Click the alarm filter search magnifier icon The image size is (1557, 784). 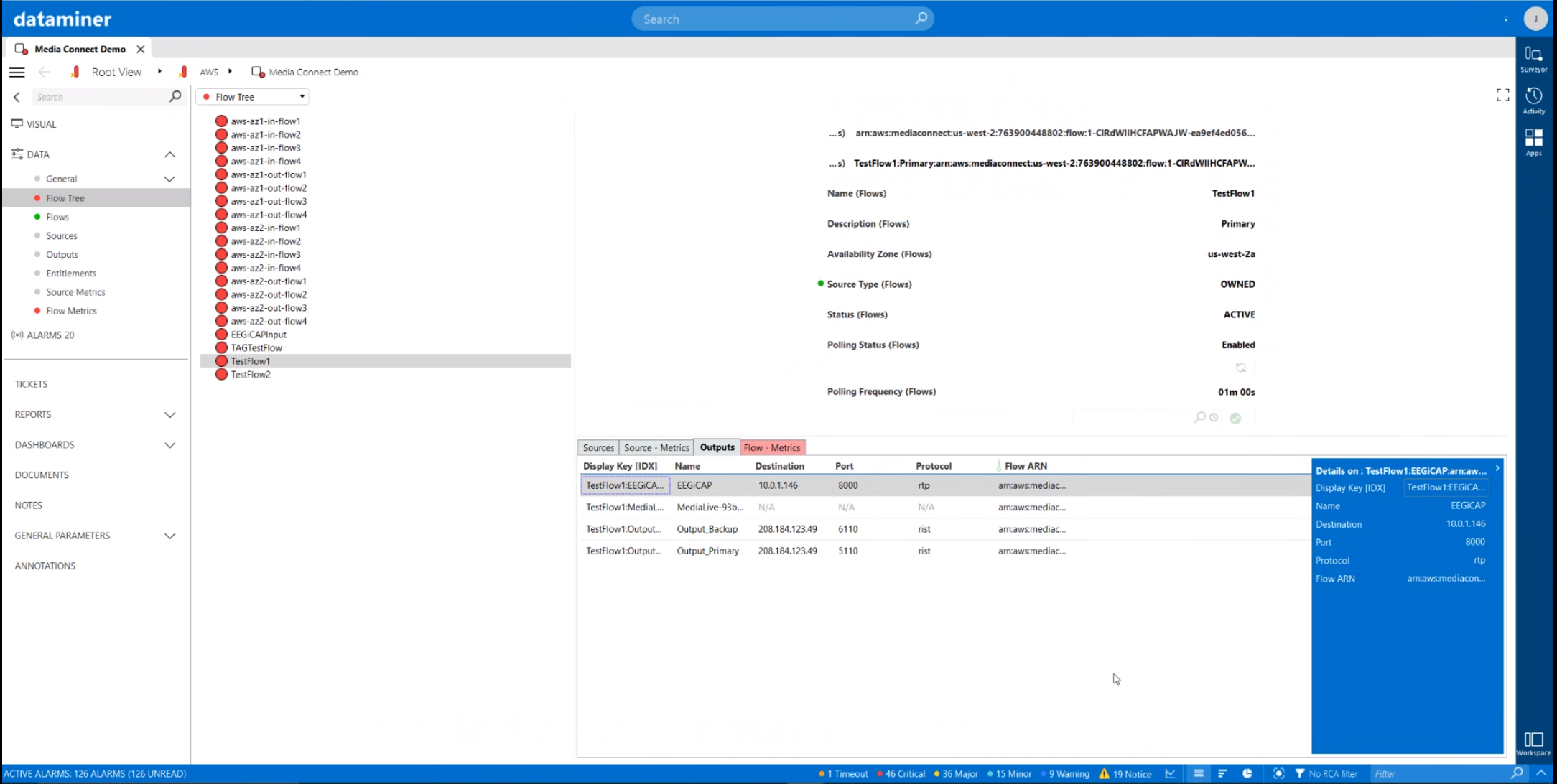click(x=1516, y=773)
